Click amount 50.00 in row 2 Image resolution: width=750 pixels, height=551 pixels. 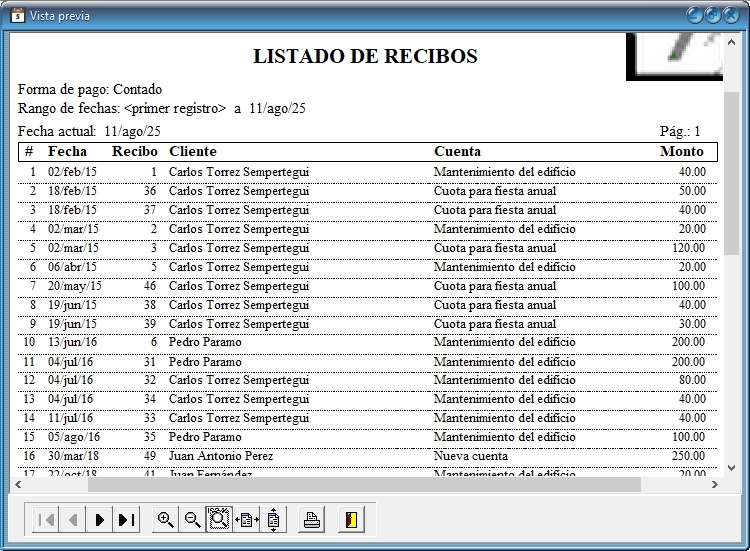(x=692, y=191)
